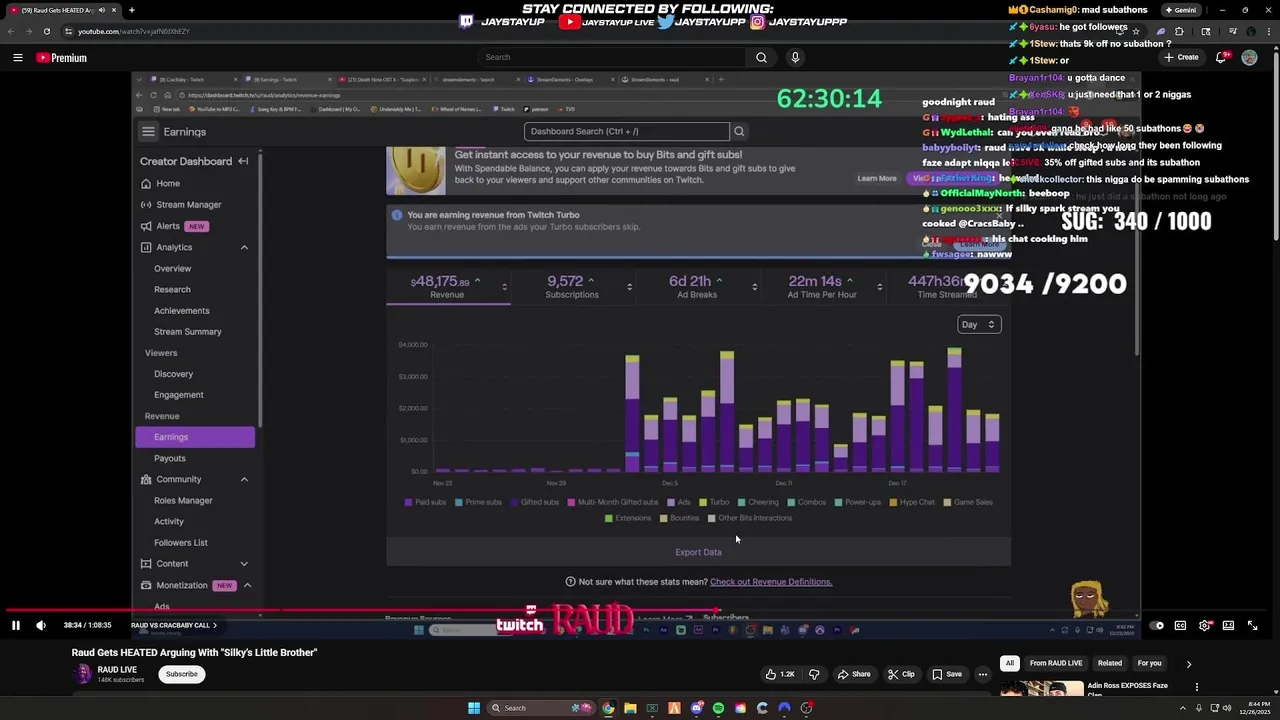The image size is (1280, 720).
Task: Open the Gemini button in Chrome
Action: [1180, 10]
